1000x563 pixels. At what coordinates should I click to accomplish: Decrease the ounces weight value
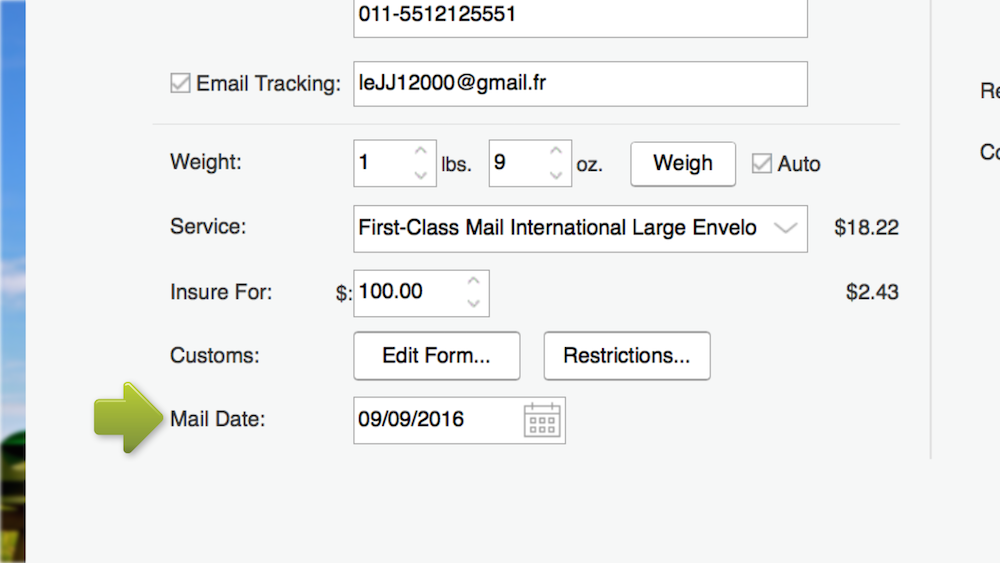pos(556,175)
